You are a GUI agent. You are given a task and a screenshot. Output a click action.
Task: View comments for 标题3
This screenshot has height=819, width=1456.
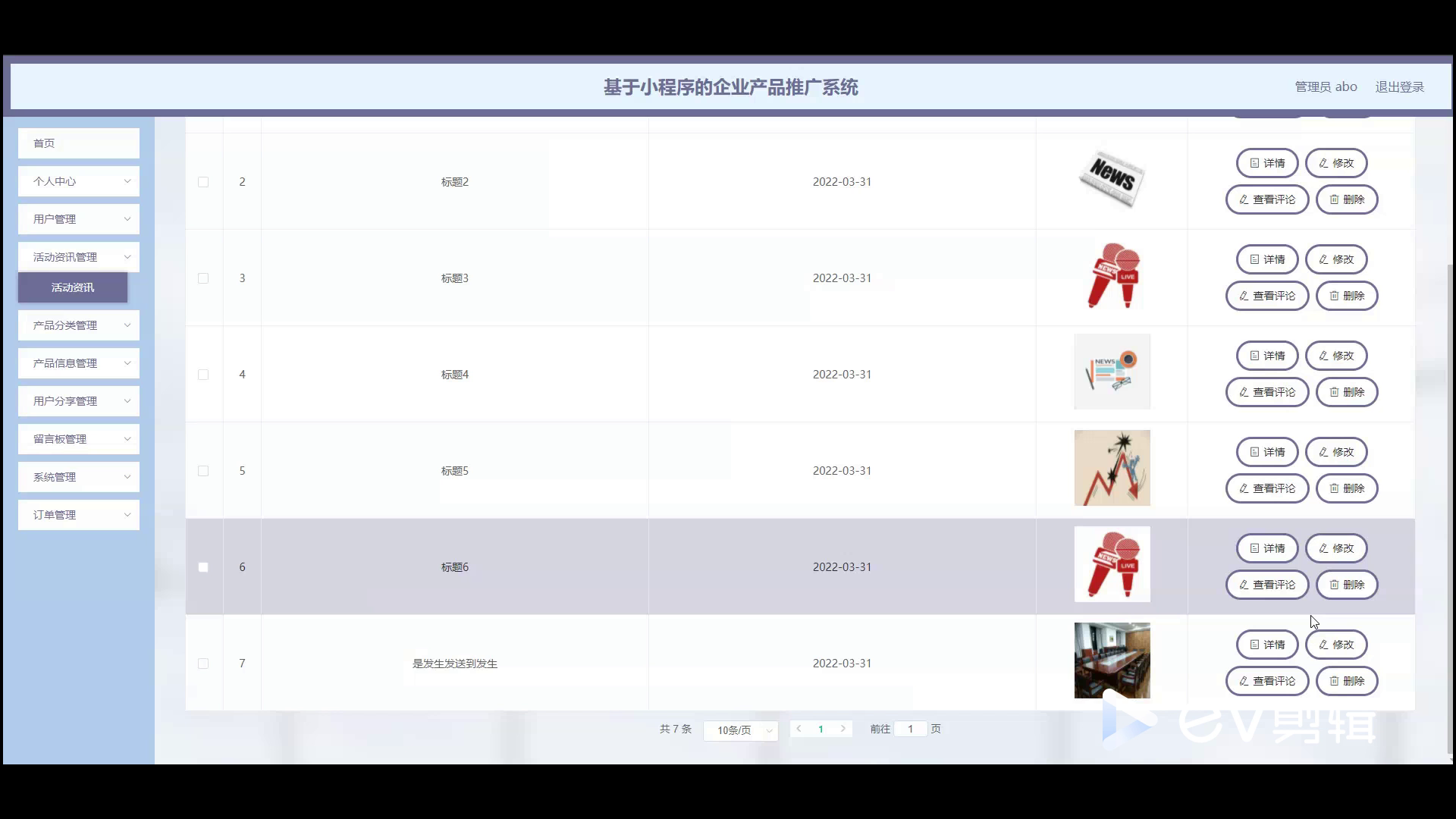point(1267,296)
